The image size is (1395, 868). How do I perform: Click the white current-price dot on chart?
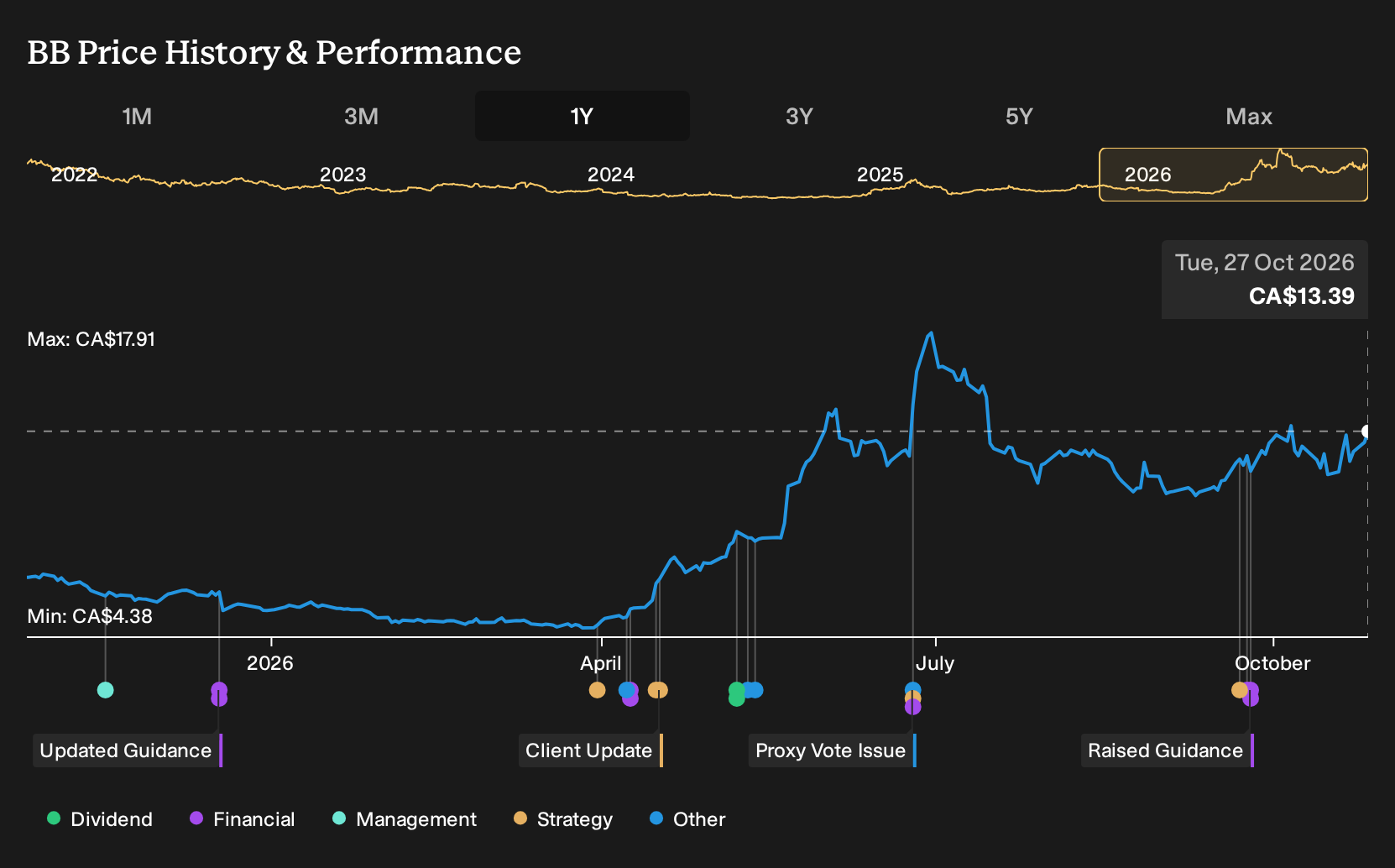pos(1367,431)
